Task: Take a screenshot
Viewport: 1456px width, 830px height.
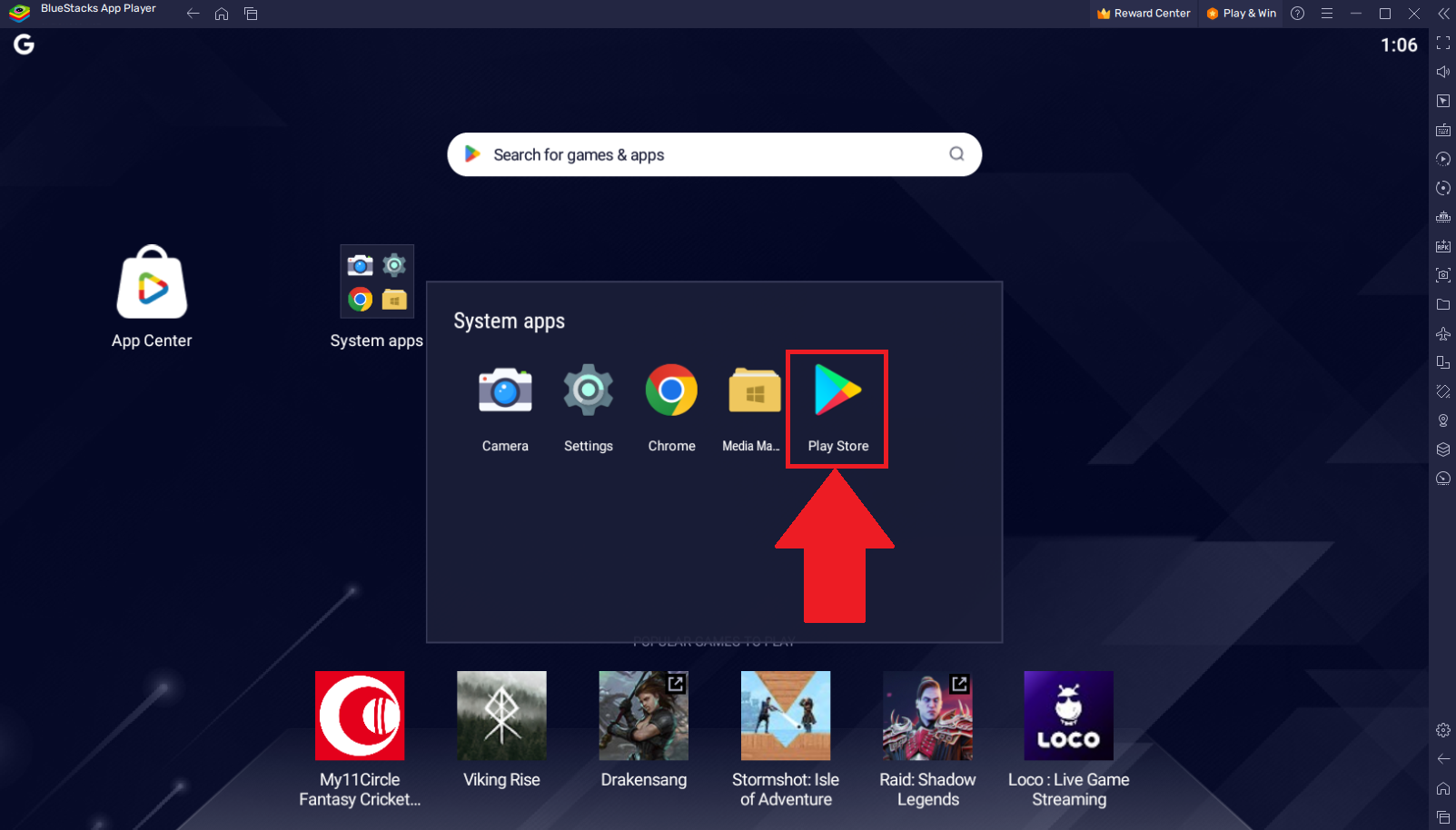Action: (x=1442, y=275)
